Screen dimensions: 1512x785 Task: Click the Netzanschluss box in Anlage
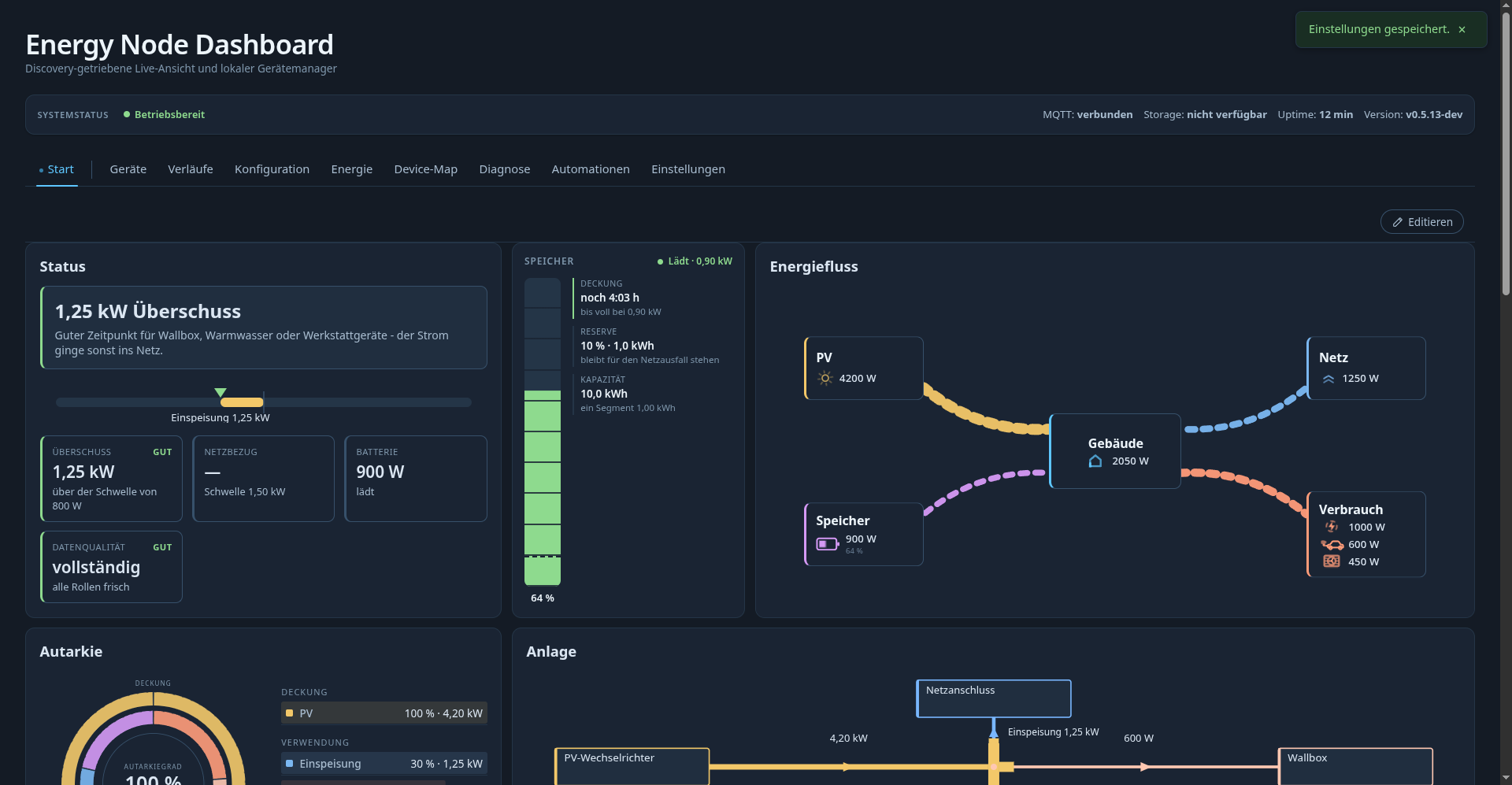(x=994, y=698)
